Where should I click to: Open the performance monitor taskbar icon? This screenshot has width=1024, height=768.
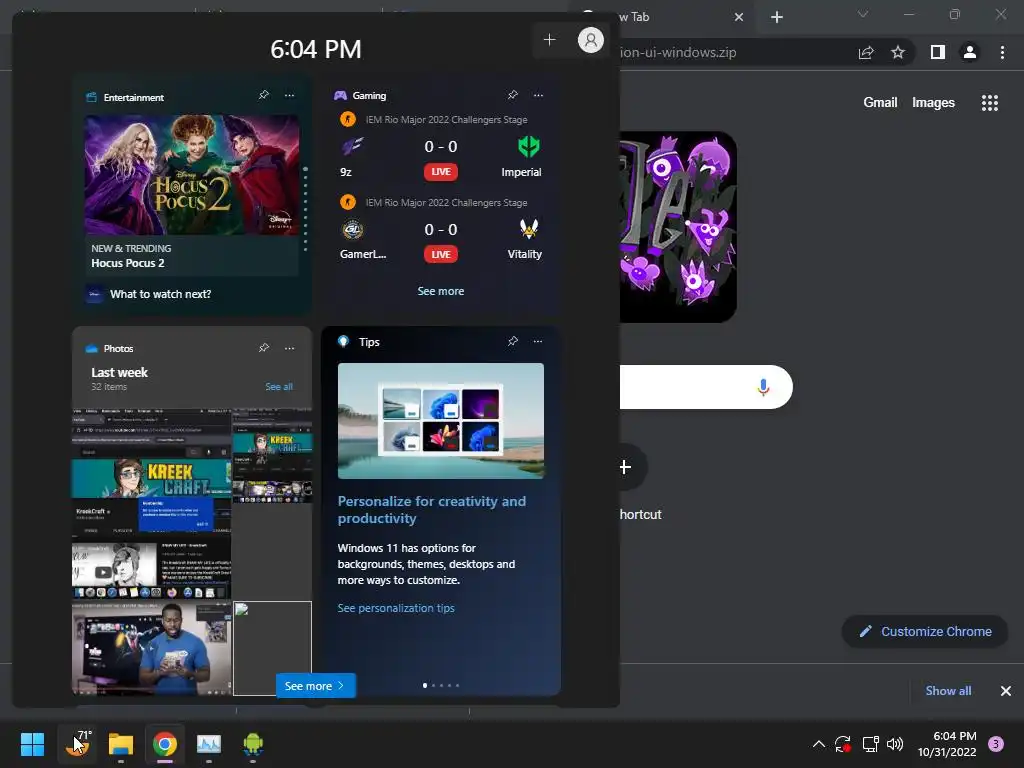[209, 744]
